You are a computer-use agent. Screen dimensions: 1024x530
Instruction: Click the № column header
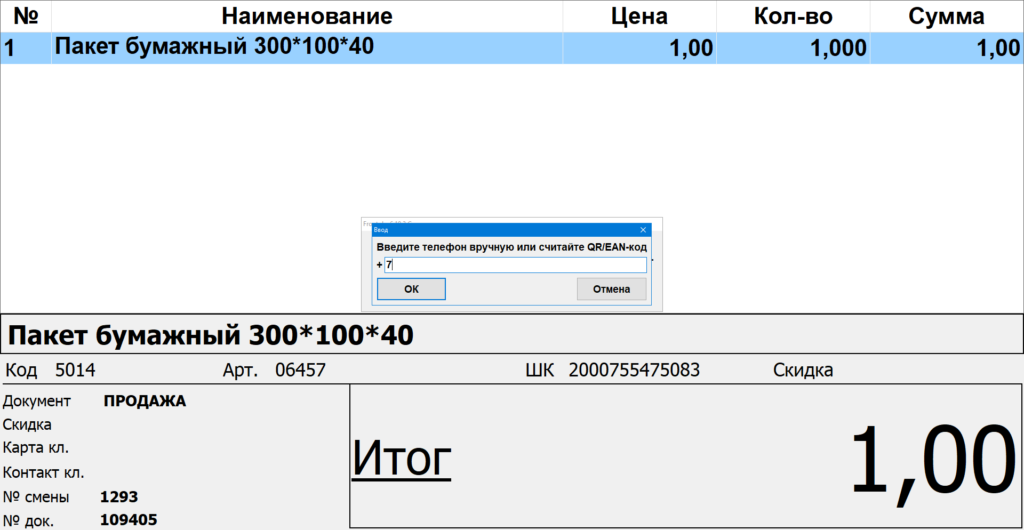click(25, 16)
